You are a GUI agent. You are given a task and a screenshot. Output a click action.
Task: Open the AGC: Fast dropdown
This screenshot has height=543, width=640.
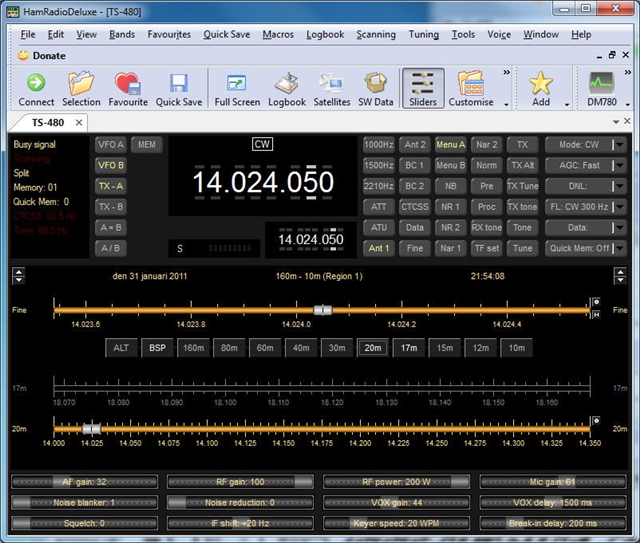click(620, 165)
